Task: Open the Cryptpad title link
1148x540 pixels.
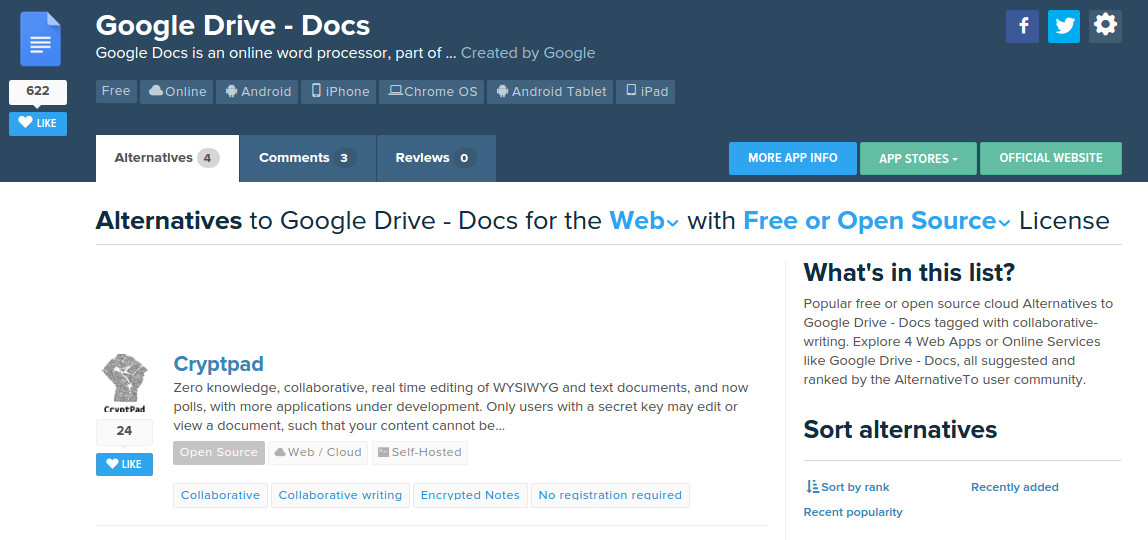Action: coord(218,364)
